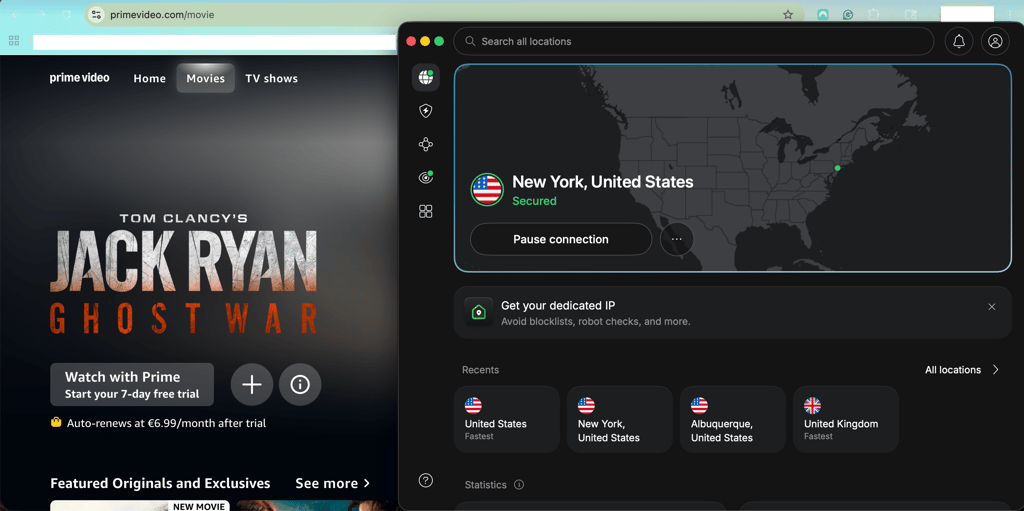Click the Get your dedicated IP text
The image size is (1024, 511).
(x=558, y=306)
